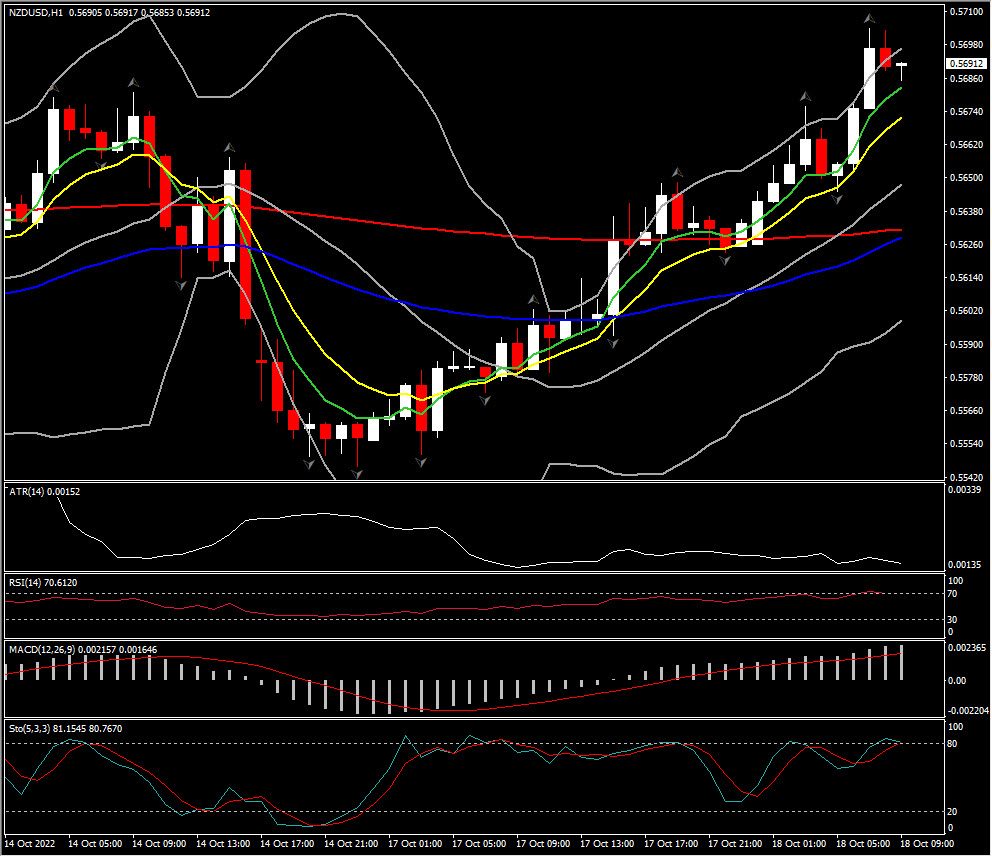Click the latest small doji candle at far right
Screen dimensions: 992x857
click(x=902, y=65)
